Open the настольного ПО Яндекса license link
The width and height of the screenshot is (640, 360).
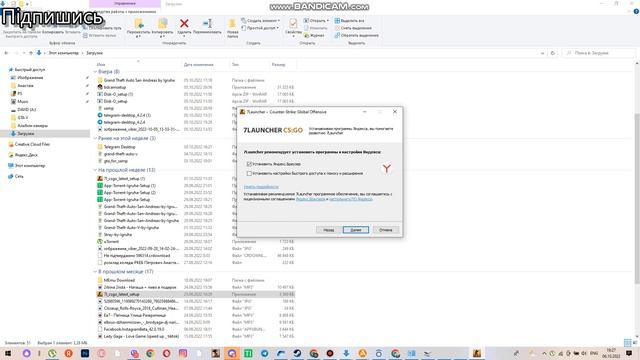coord(351,199)
